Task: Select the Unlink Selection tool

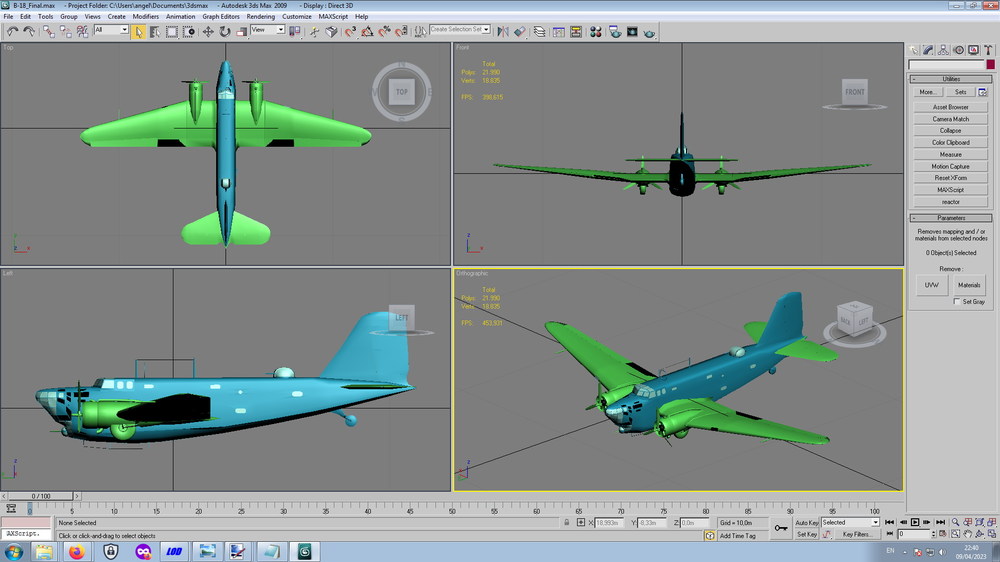Action: (x=65, y=31)
